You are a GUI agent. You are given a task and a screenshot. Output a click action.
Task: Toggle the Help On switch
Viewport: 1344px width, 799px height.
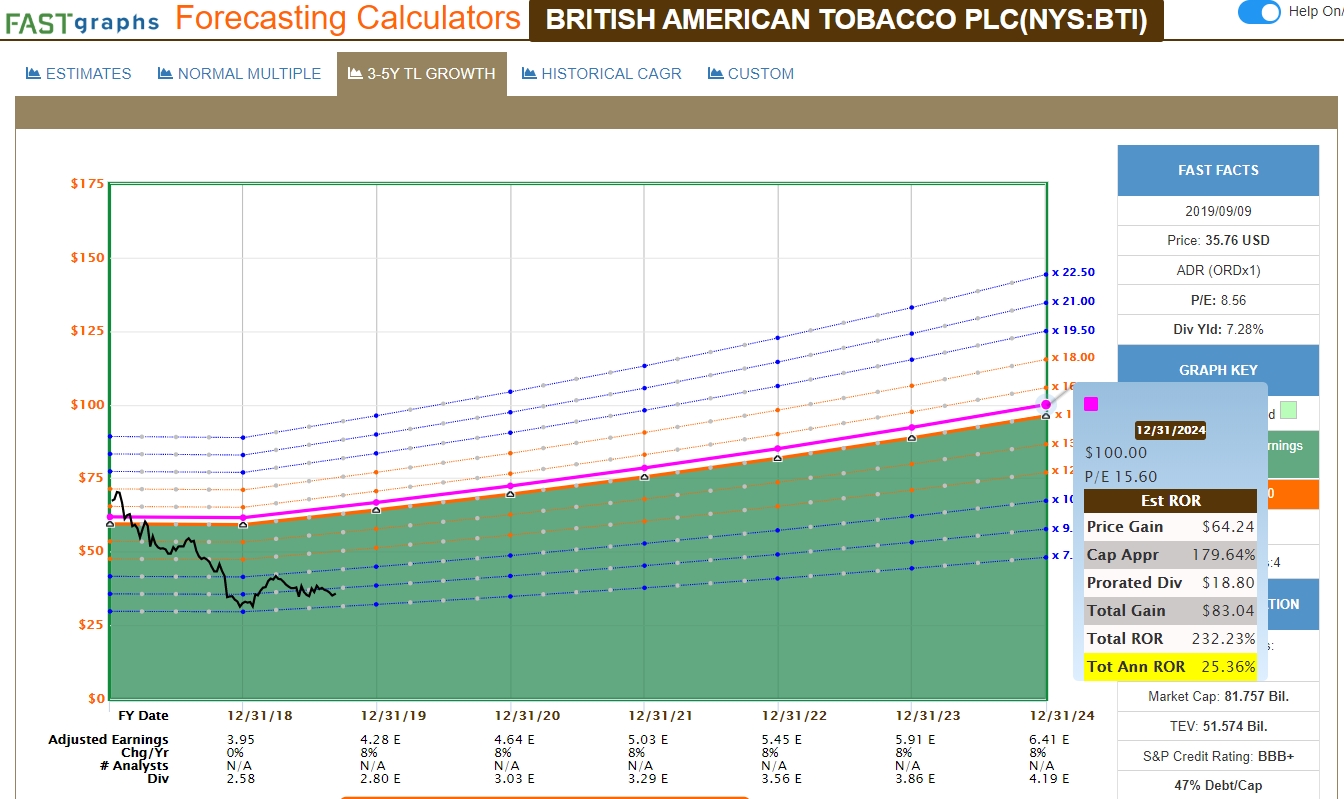tap(1259, 12)
